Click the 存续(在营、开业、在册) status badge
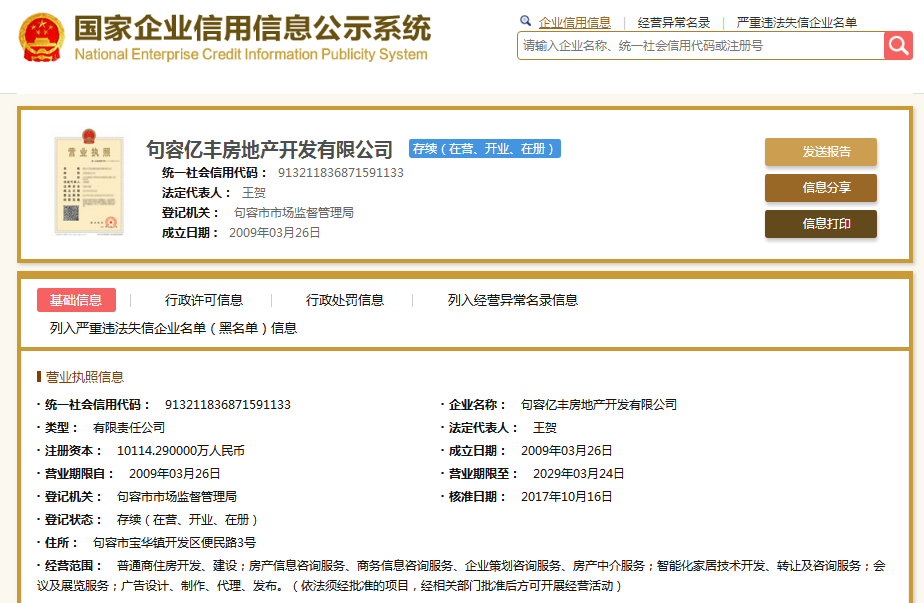The image size is (924, 603). click(x=484, y=149)
